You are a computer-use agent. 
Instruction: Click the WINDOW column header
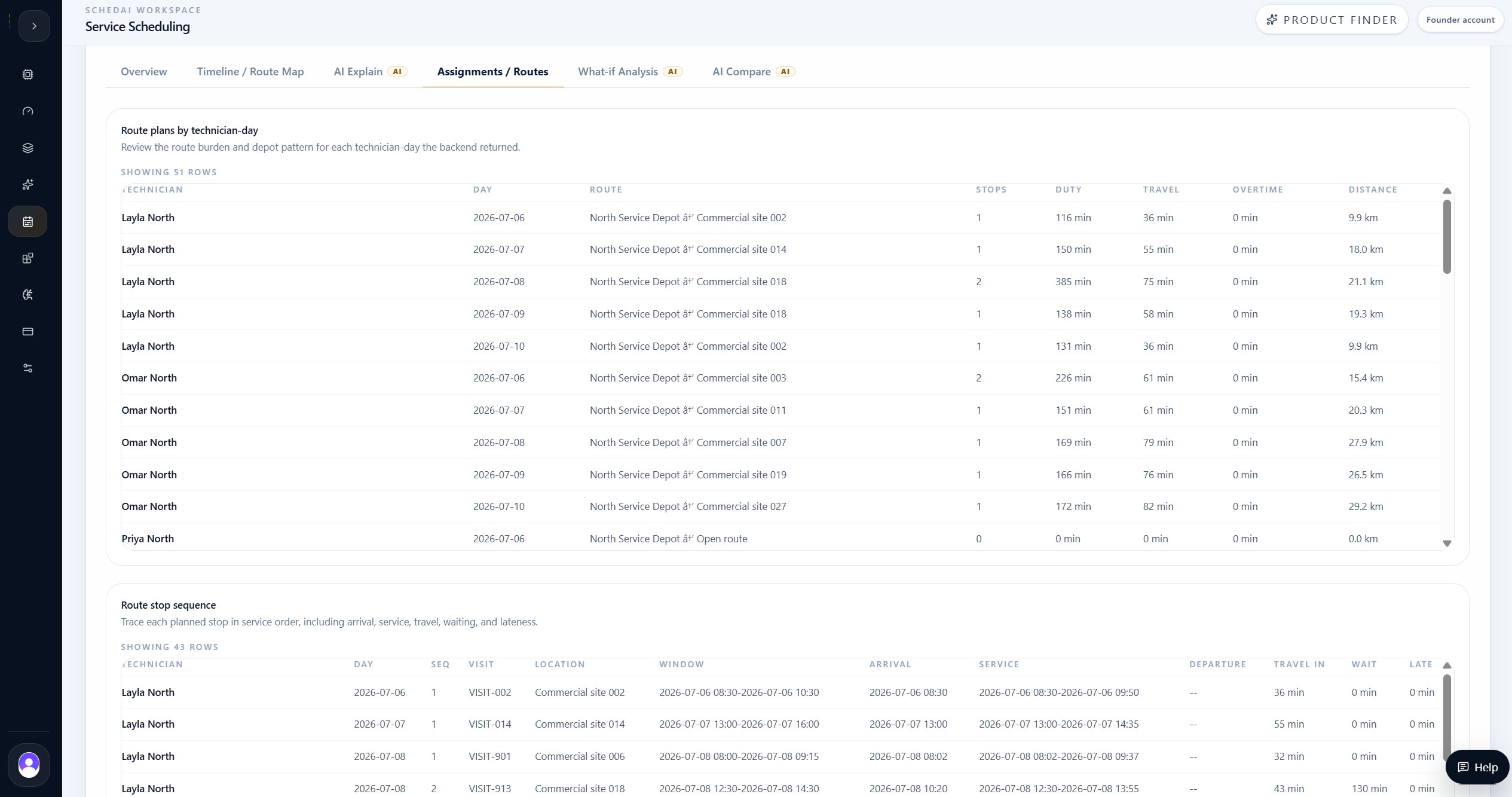point(681,664)
